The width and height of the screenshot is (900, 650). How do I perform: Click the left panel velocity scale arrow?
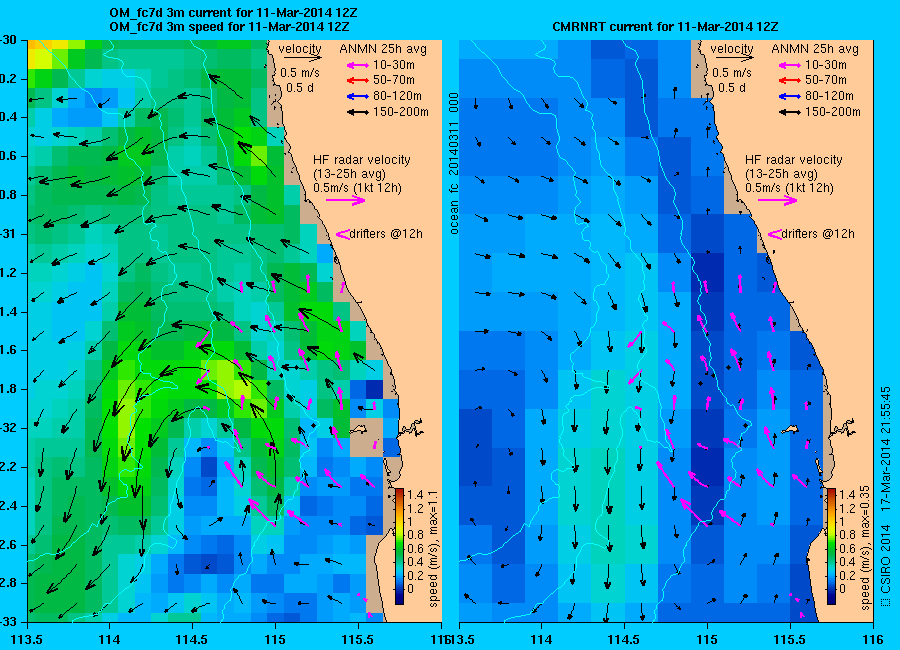click(x=302, y=58)
